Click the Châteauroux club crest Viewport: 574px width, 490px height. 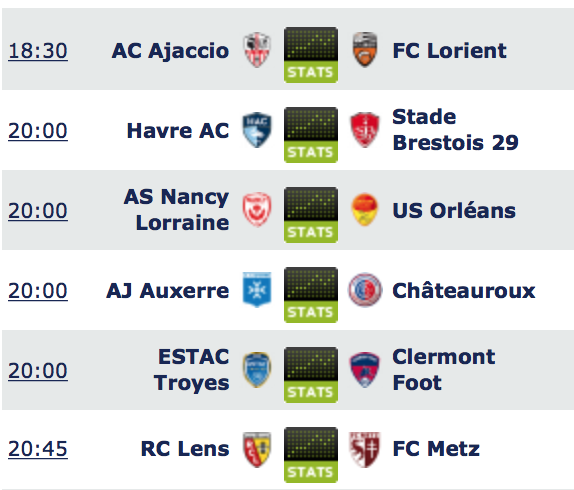365,290
